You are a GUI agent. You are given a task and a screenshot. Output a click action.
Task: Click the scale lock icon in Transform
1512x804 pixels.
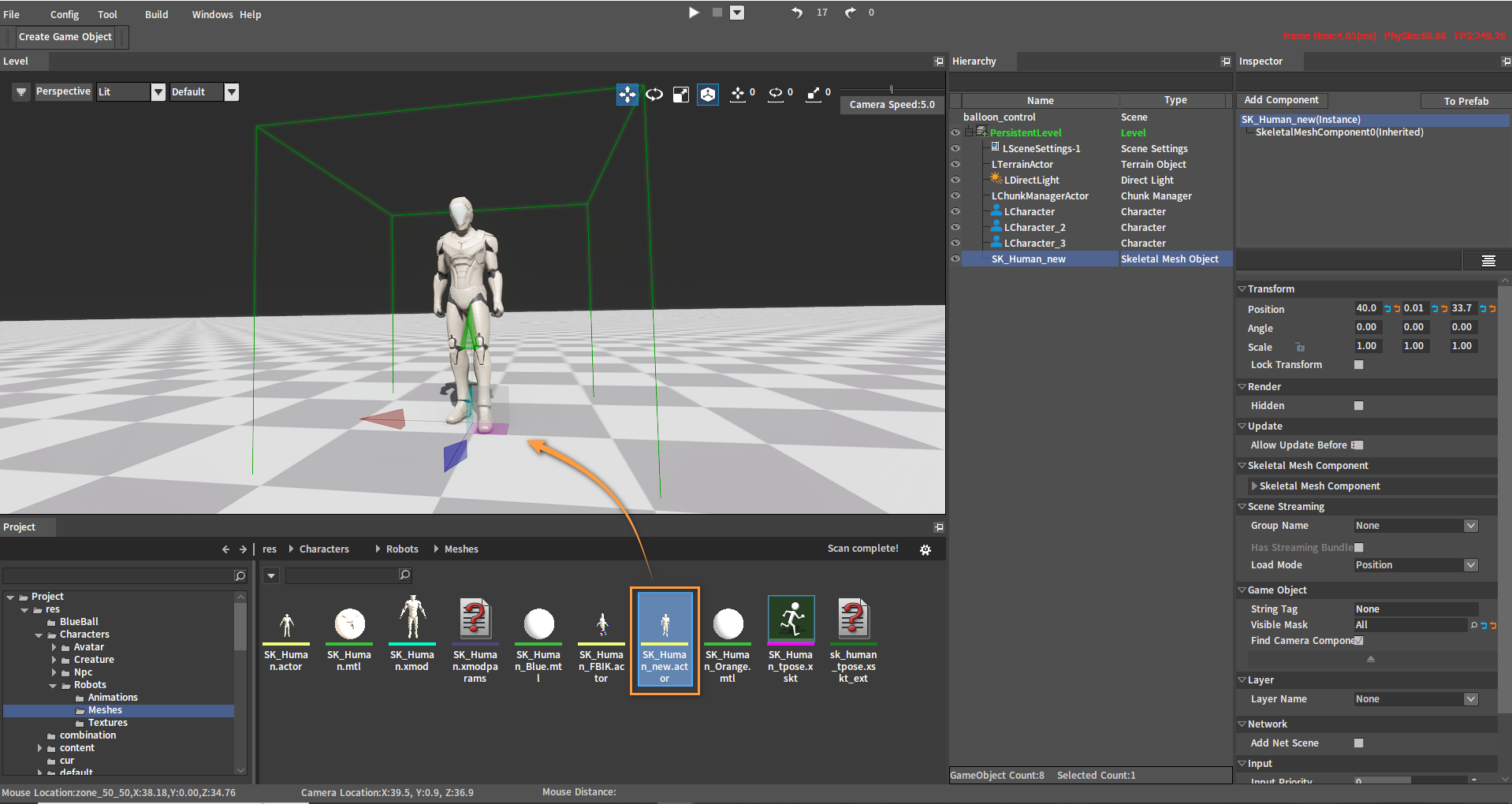point(1300,347)
